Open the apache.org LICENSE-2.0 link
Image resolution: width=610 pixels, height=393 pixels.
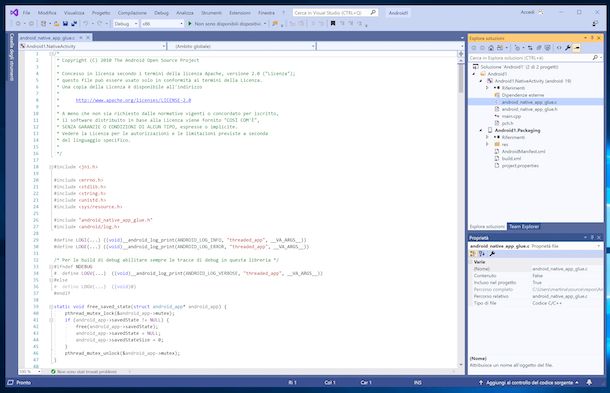click(x=133, y=100)
